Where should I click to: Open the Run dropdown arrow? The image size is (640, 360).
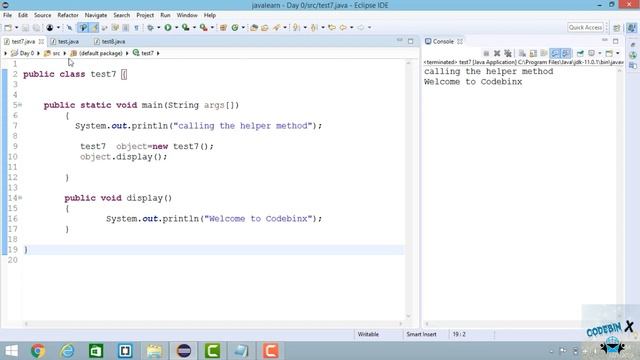click(x=176, y=27)
